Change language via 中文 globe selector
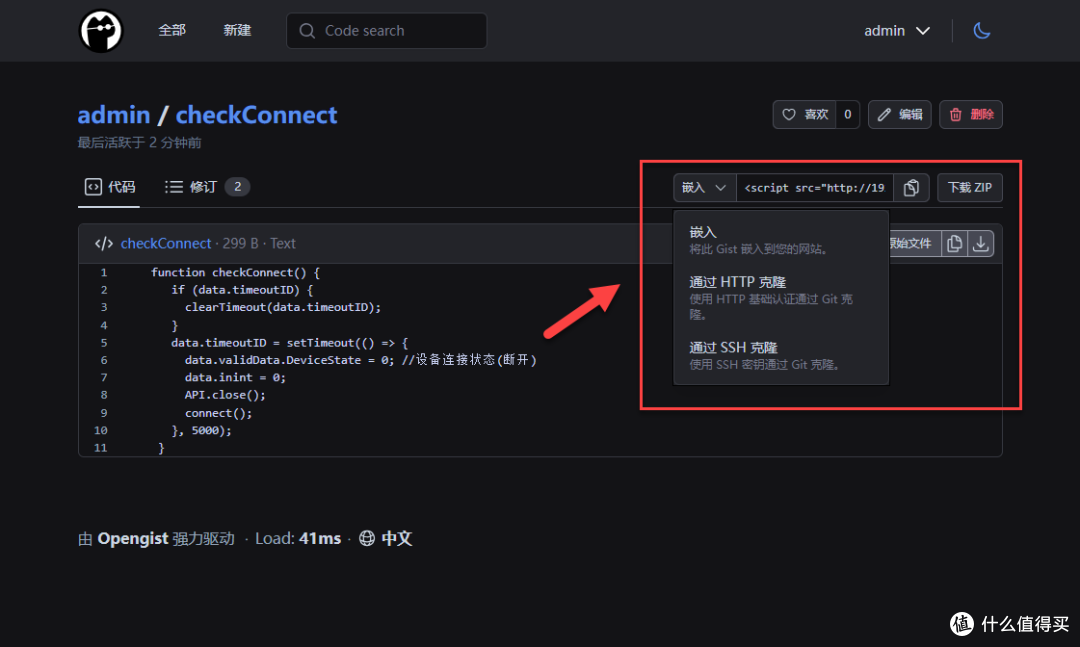 (386, 538)
